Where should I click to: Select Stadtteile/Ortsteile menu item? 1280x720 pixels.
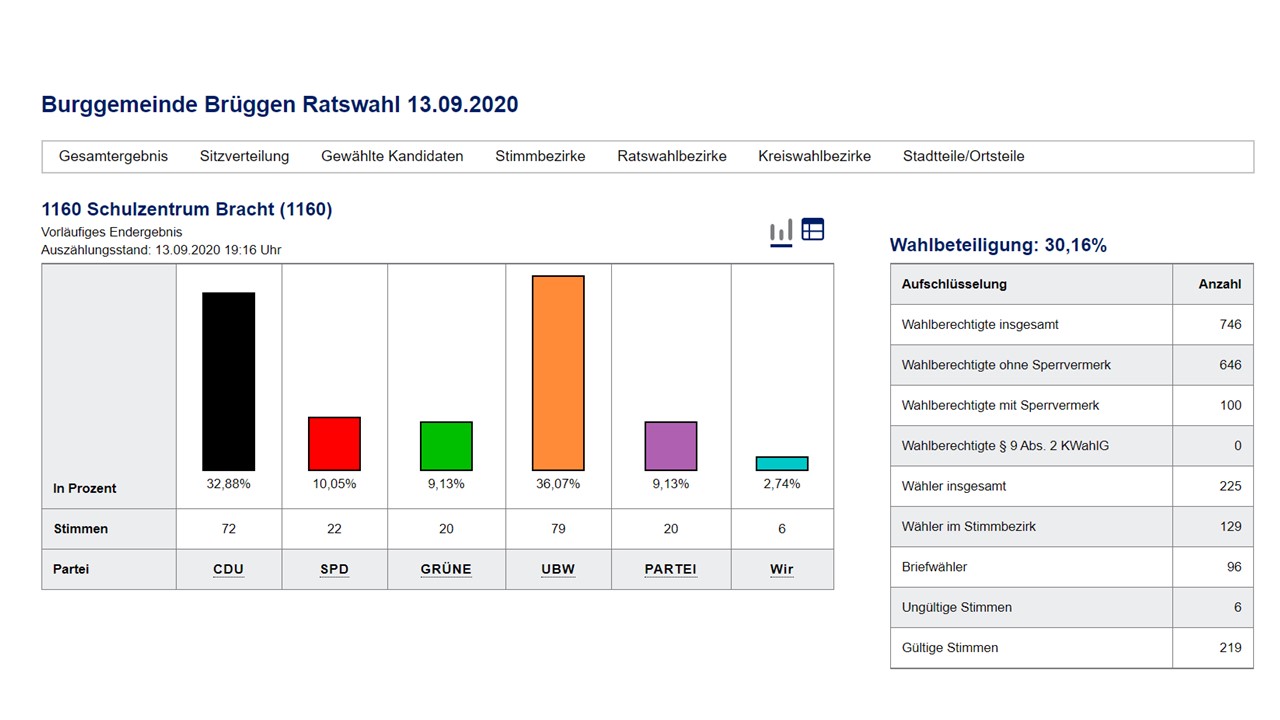coord(963,156)
